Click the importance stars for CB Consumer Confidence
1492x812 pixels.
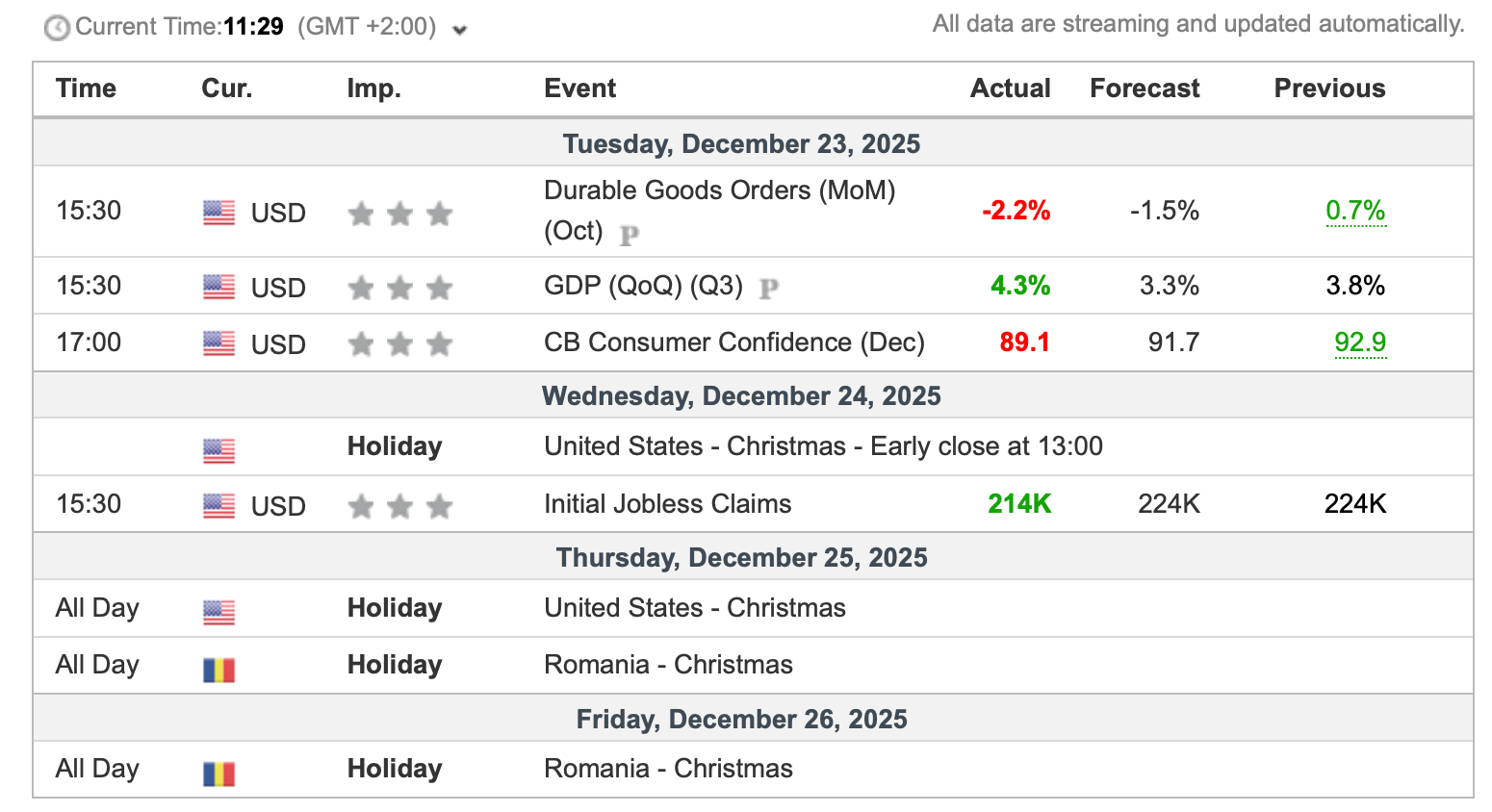(x=399, y=344)
